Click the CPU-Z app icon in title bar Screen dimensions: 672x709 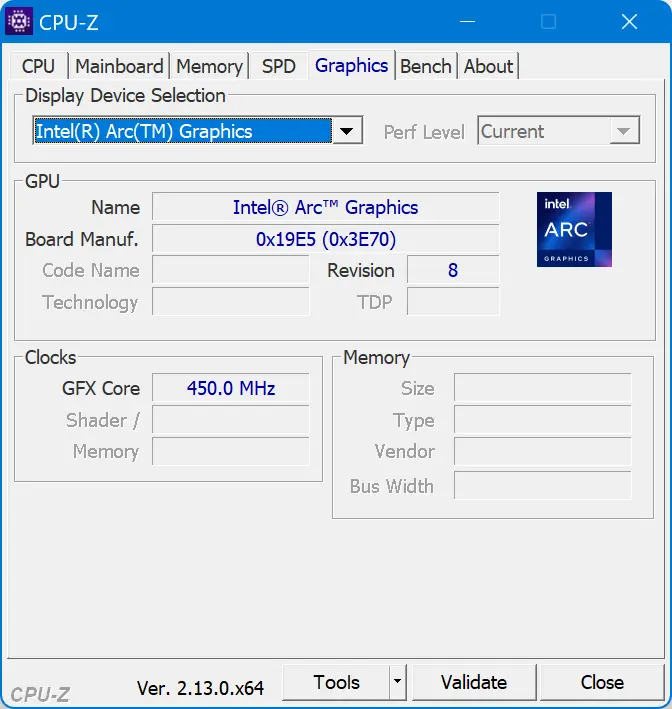tap(19, 21)
